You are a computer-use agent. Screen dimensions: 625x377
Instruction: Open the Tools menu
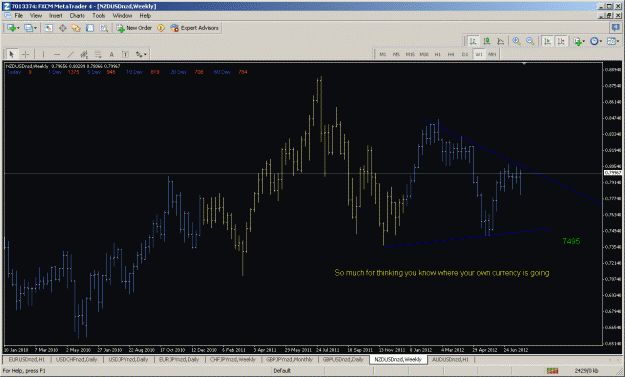(98, 16)
